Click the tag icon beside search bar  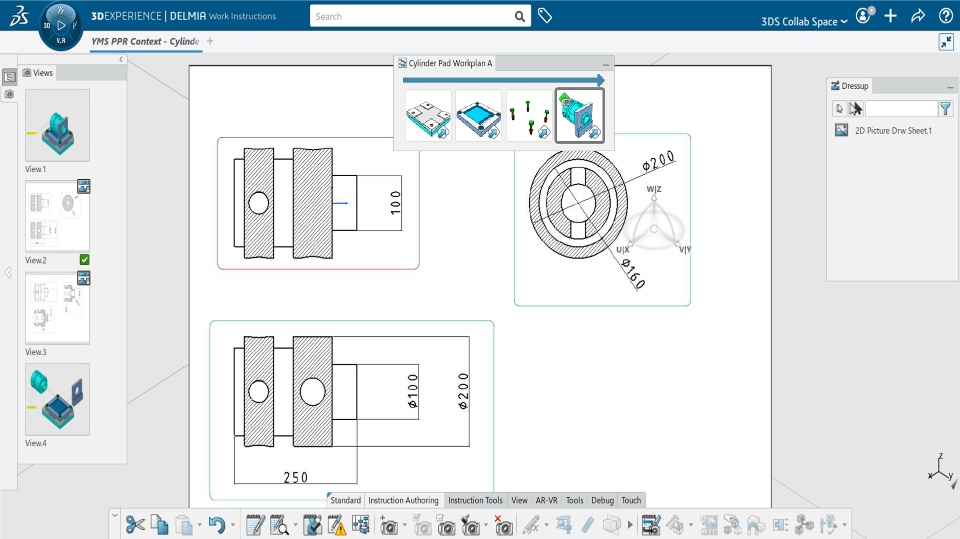point(545,16)
